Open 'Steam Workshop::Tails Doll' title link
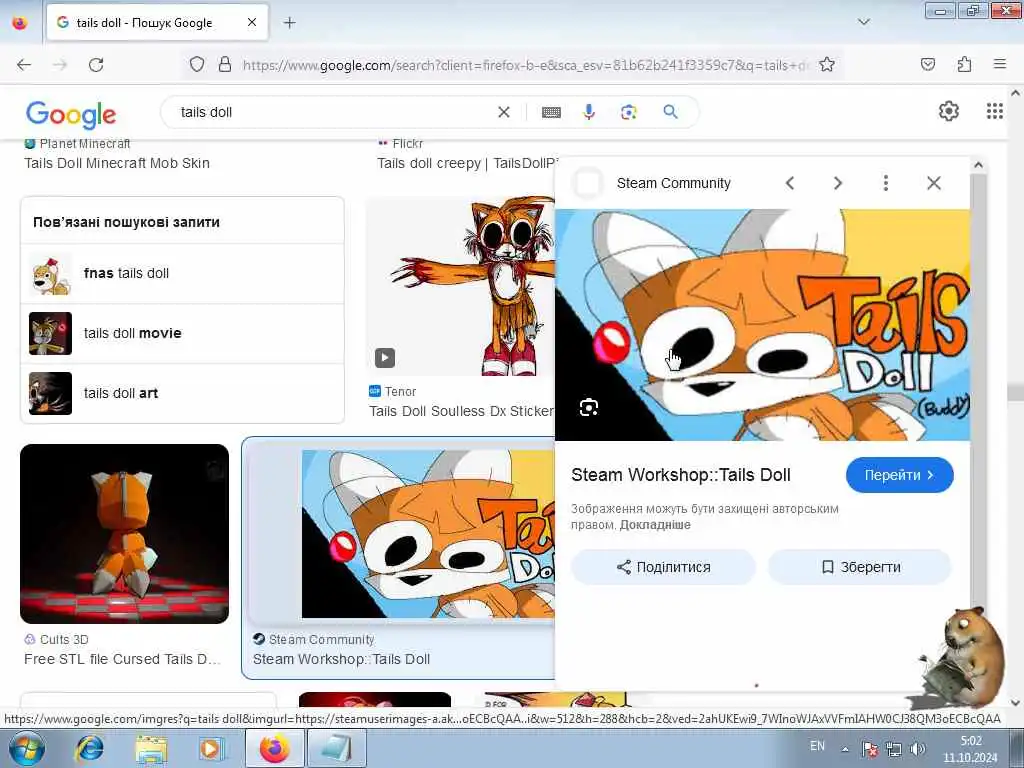 680,475
